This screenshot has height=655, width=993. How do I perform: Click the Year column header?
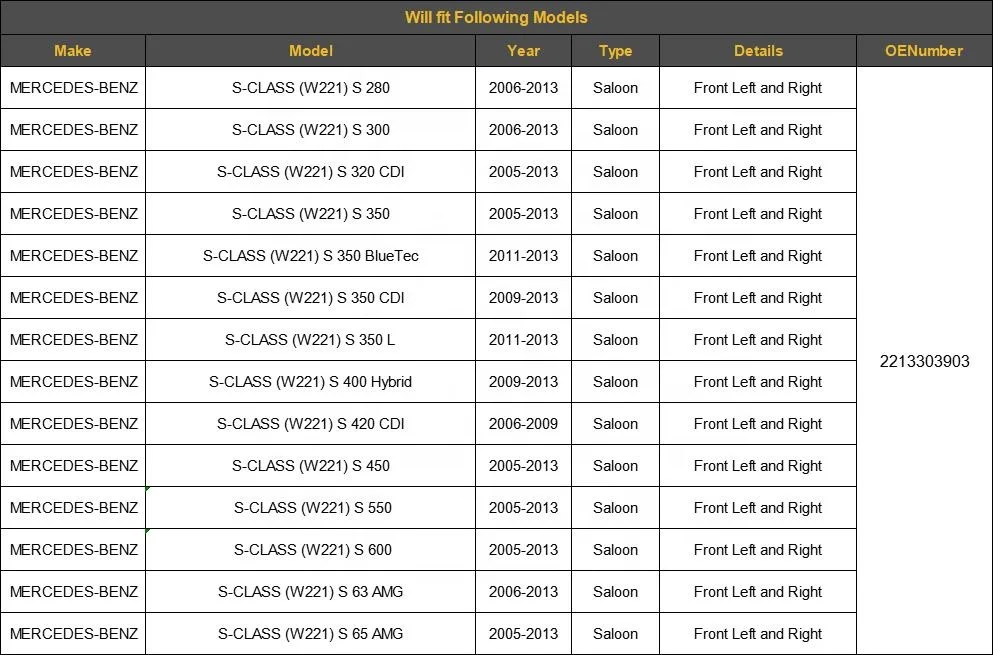click(x=523, y=51)
